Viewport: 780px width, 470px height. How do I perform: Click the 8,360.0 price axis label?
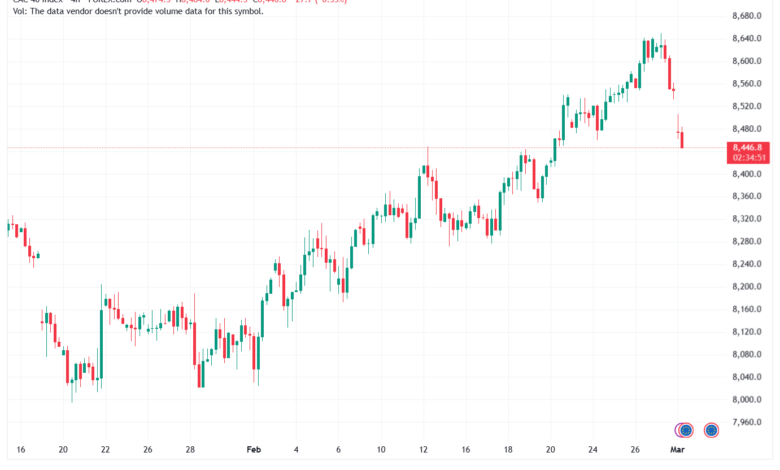pos(747,196)
